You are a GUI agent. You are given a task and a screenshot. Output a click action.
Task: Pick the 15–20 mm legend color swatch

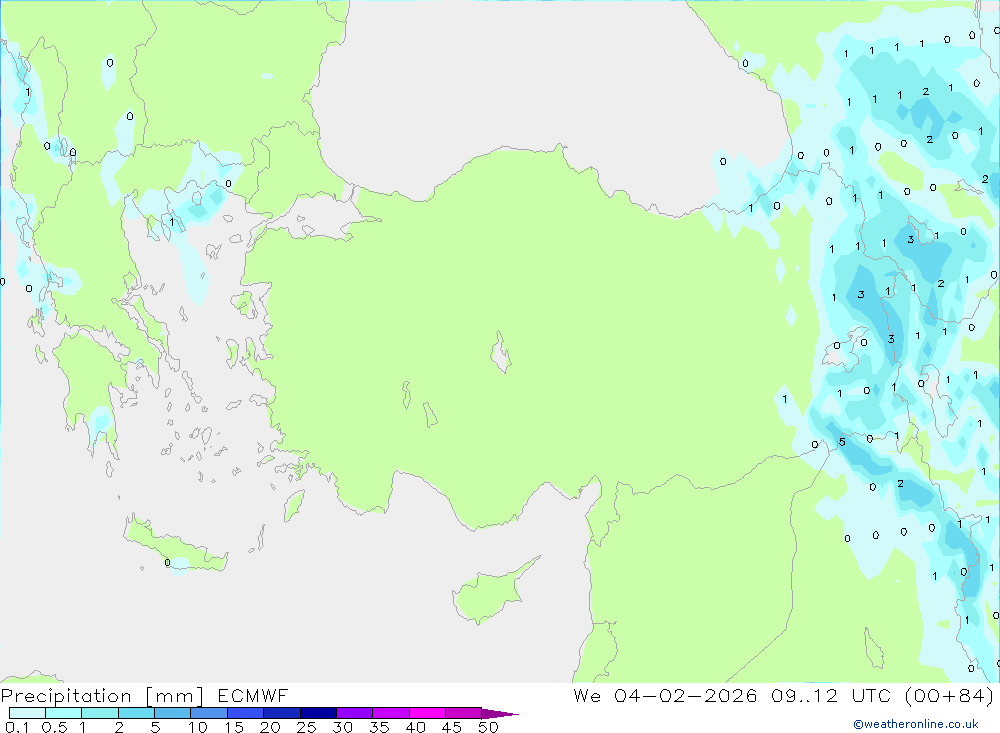pos(246,713)
